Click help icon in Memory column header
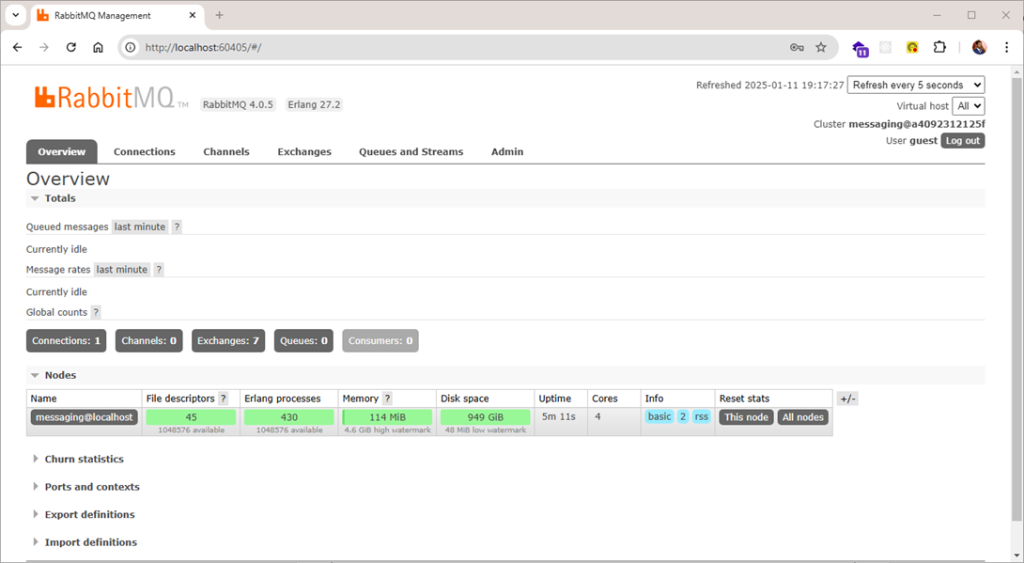The height and width of the screenshot is (563, 1024). (387, 399)
